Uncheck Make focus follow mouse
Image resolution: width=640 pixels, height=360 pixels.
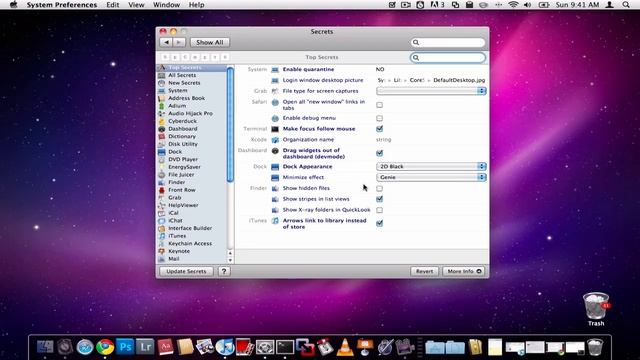pos(380,129)
